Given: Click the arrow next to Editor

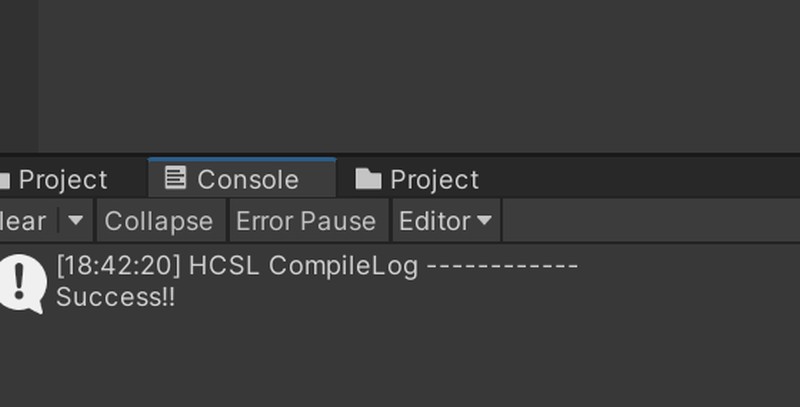Looking at the screenshot, I should point(484,221).
